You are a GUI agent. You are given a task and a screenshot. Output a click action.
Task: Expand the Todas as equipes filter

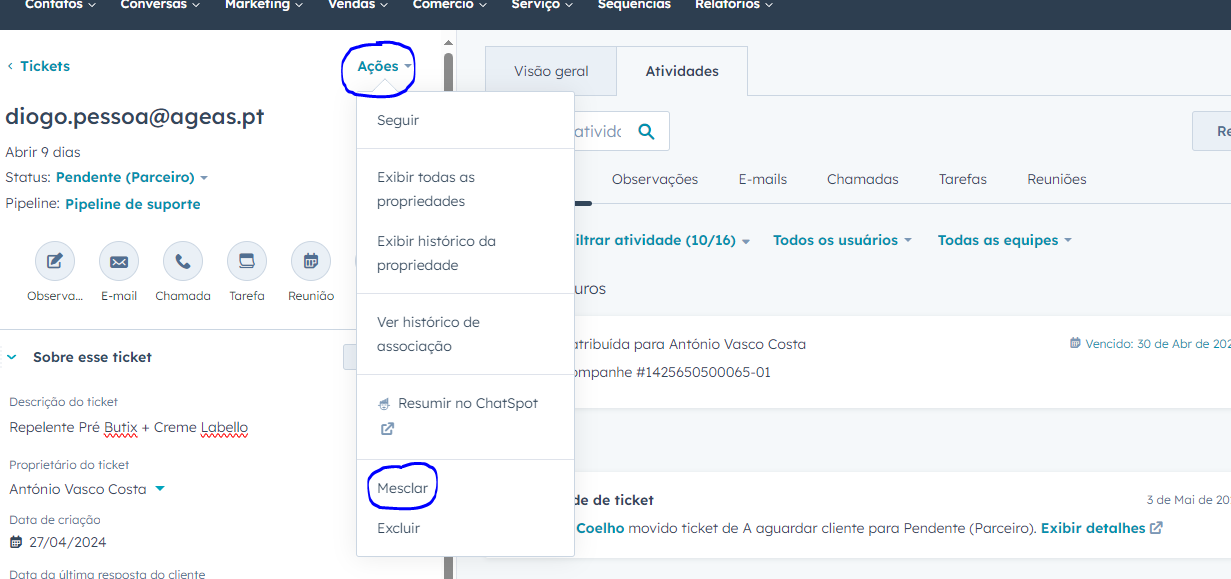point(1004,240)
